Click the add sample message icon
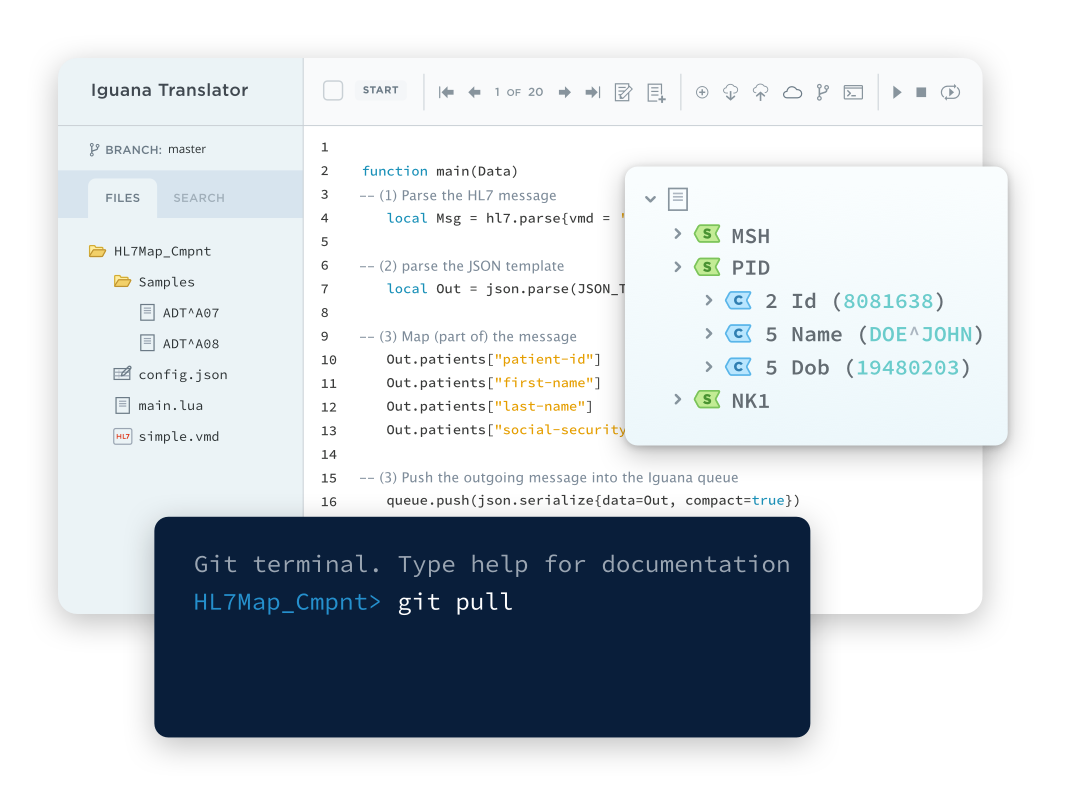 click(656, 92)
